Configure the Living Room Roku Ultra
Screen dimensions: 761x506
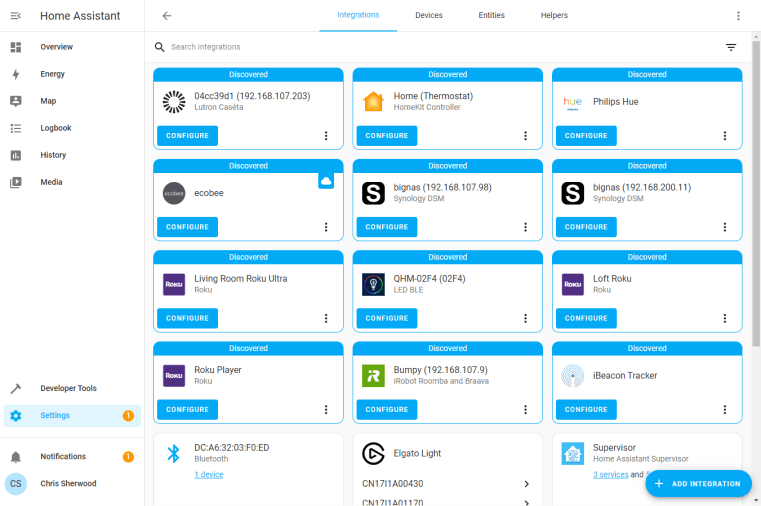click(187, 318)
